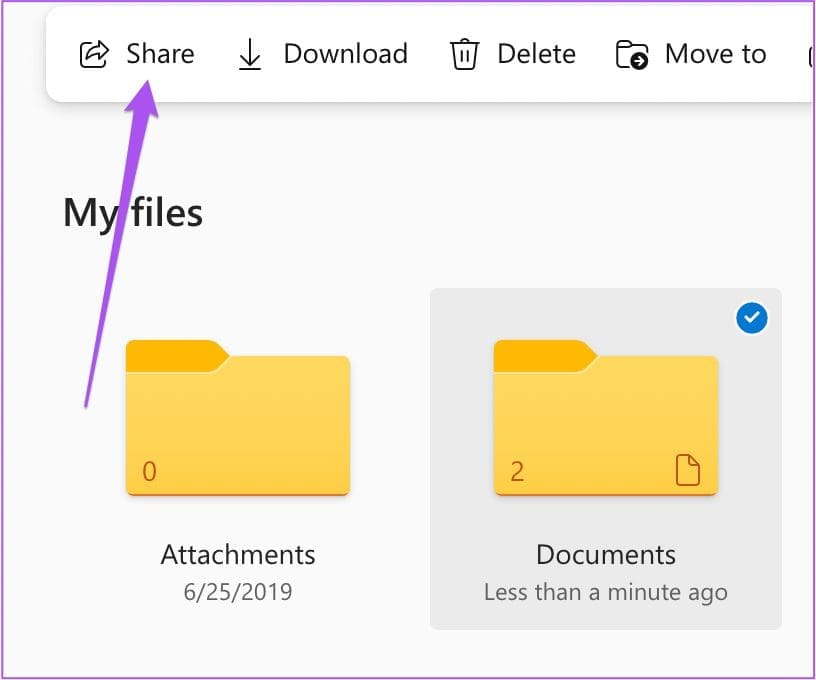Click the Attachments yellow folder icon
This screenshot has height=680, width=816.
click(237, 418)
